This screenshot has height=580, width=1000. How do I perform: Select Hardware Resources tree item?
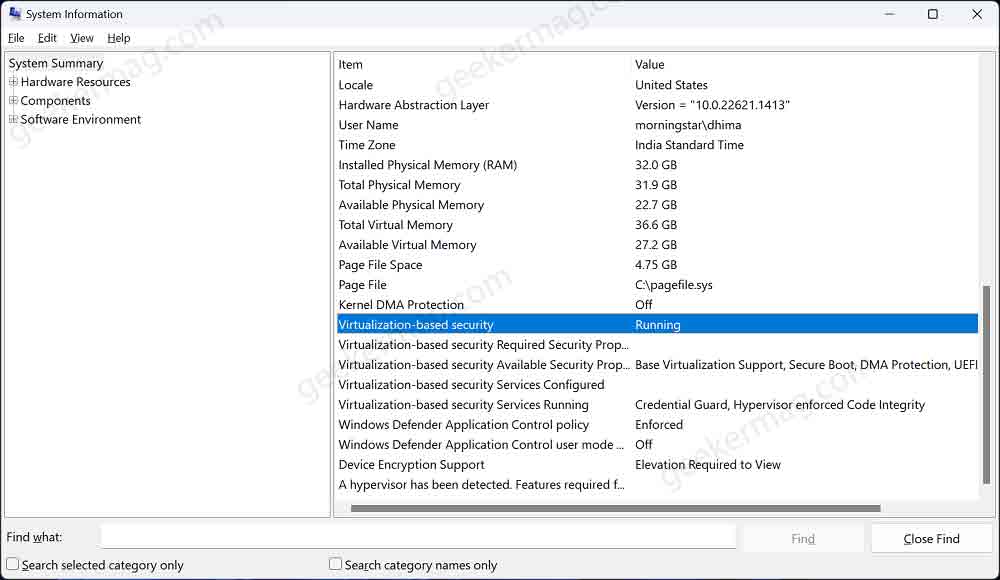coord(75,82)
